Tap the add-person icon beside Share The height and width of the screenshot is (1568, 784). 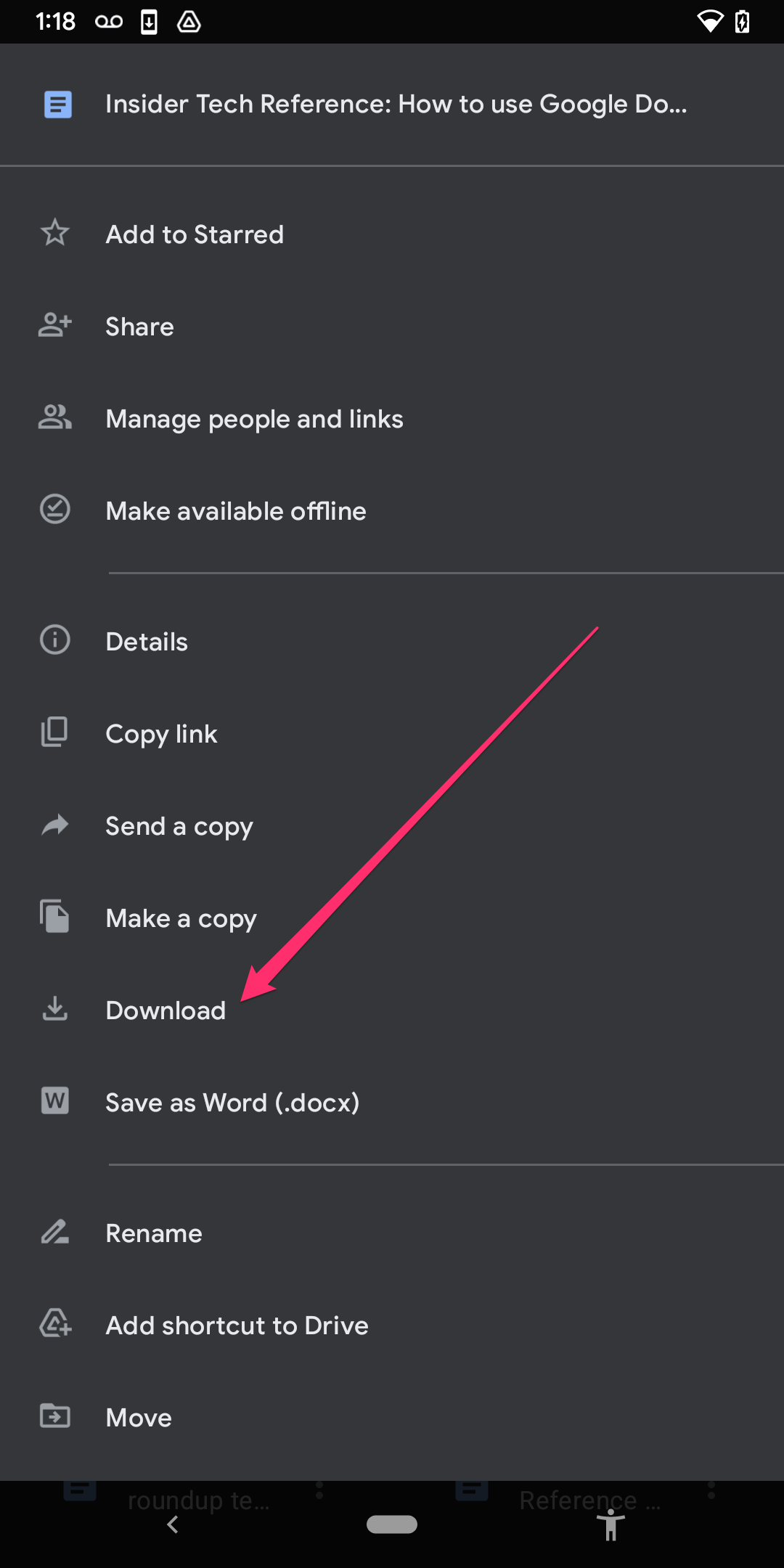pyautogui.click(x=55, y=325)
